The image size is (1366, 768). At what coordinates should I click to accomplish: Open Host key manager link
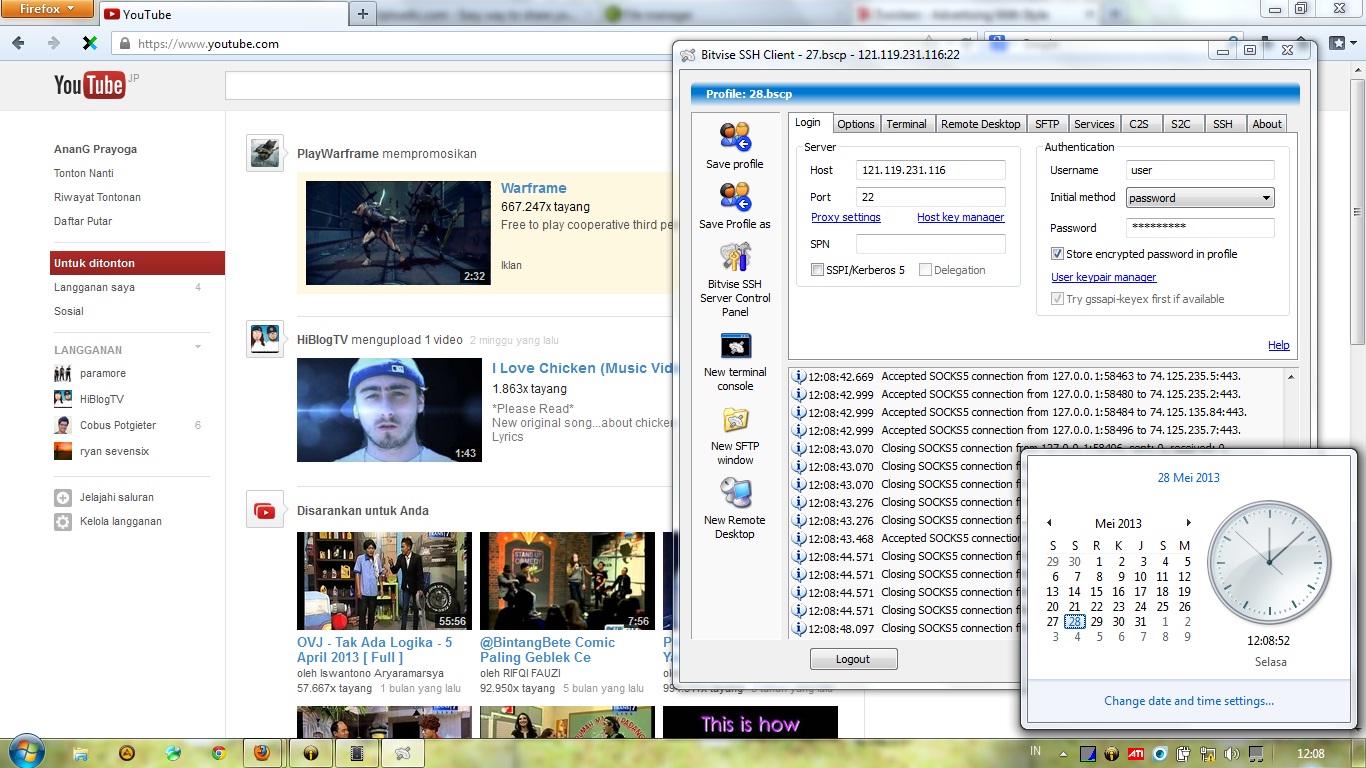(x=961, y=217)
